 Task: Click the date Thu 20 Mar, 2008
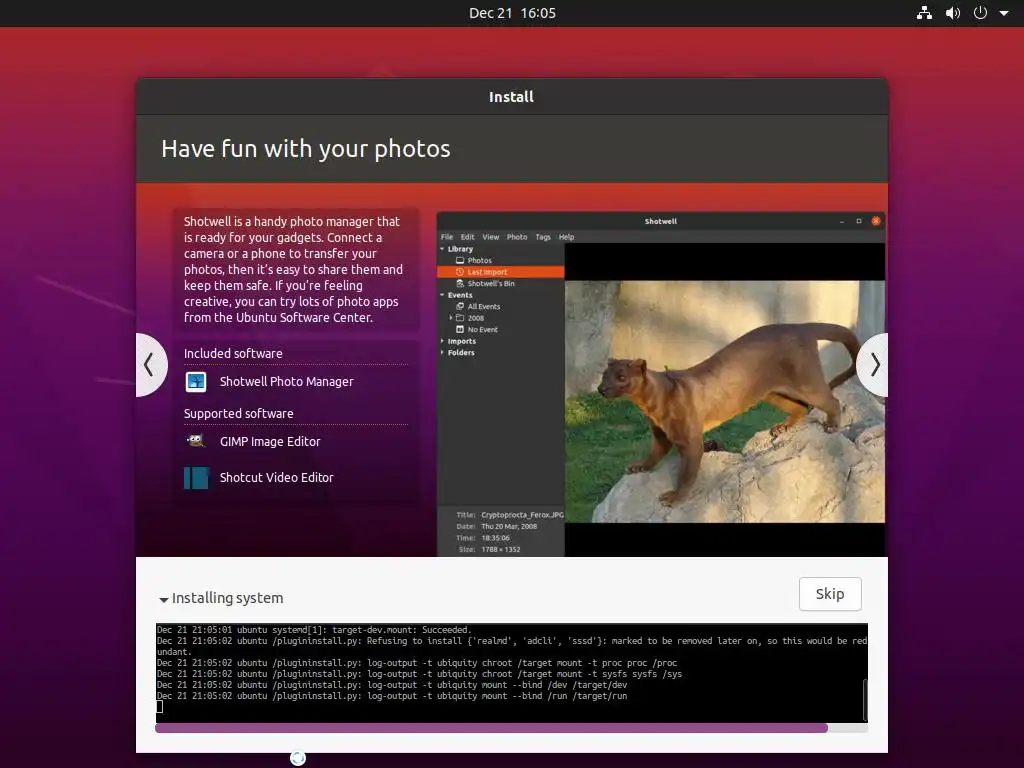point(509,526)
